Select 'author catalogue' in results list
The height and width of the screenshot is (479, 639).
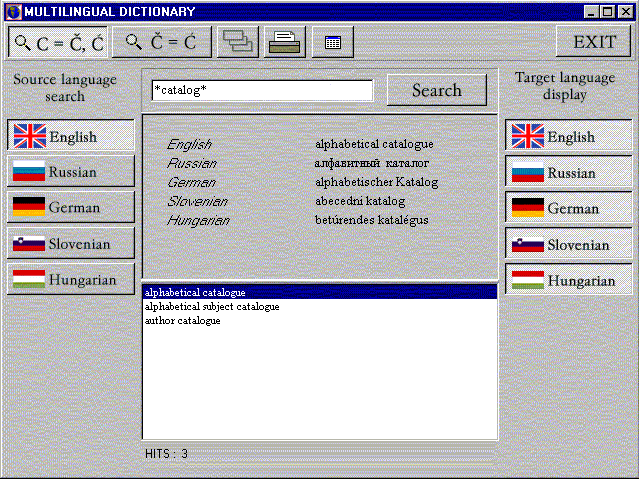point(182,321)
